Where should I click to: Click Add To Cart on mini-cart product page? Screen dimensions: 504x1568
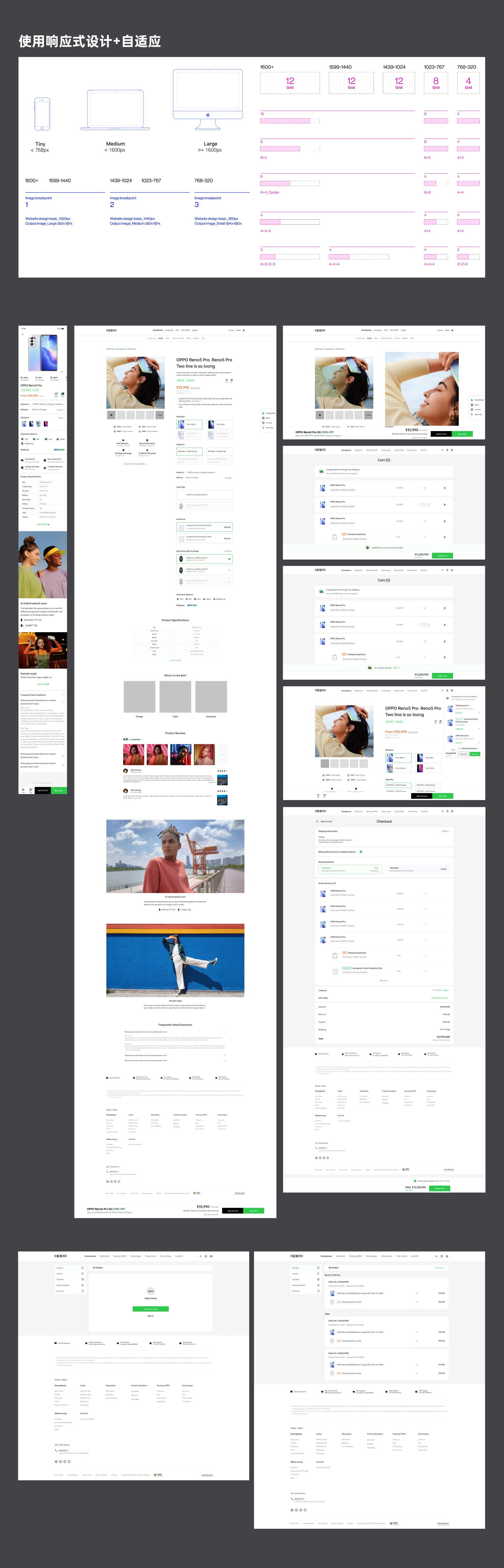point(422,796)
